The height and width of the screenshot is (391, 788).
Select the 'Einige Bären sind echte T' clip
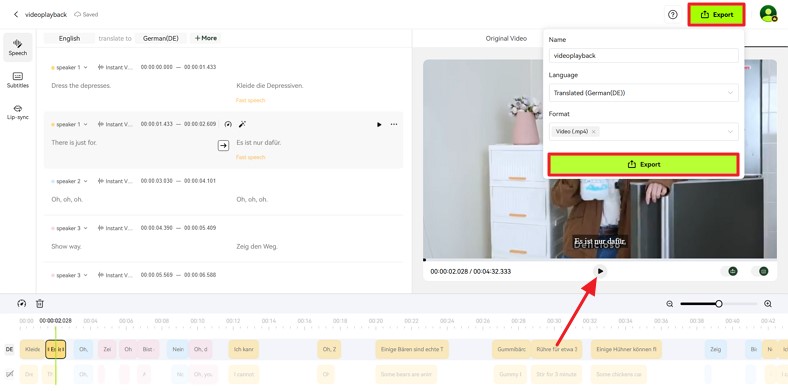click(x=412, y=349)
